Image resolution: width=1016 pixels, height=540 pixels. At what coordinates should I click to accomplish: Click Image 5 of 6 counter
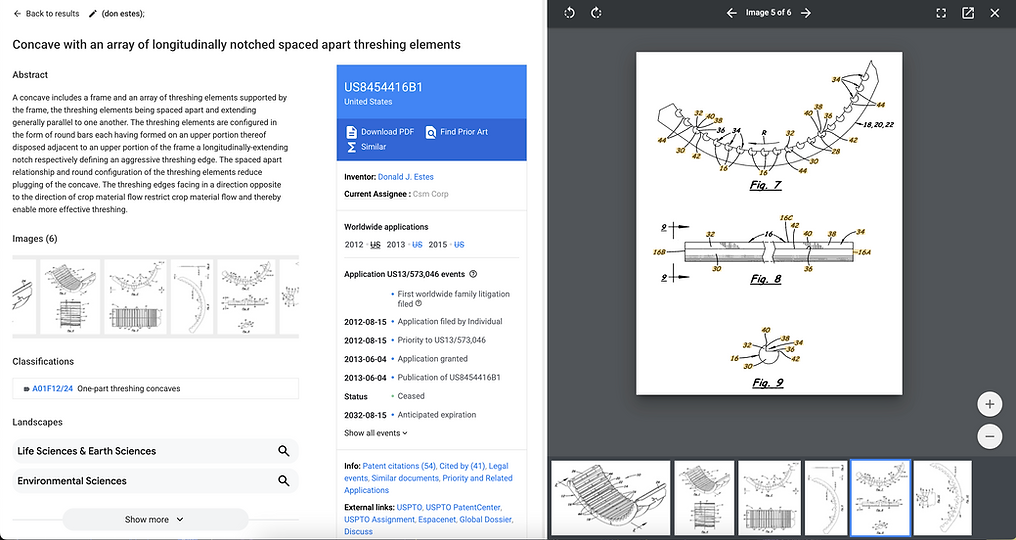tap(768, 13)
